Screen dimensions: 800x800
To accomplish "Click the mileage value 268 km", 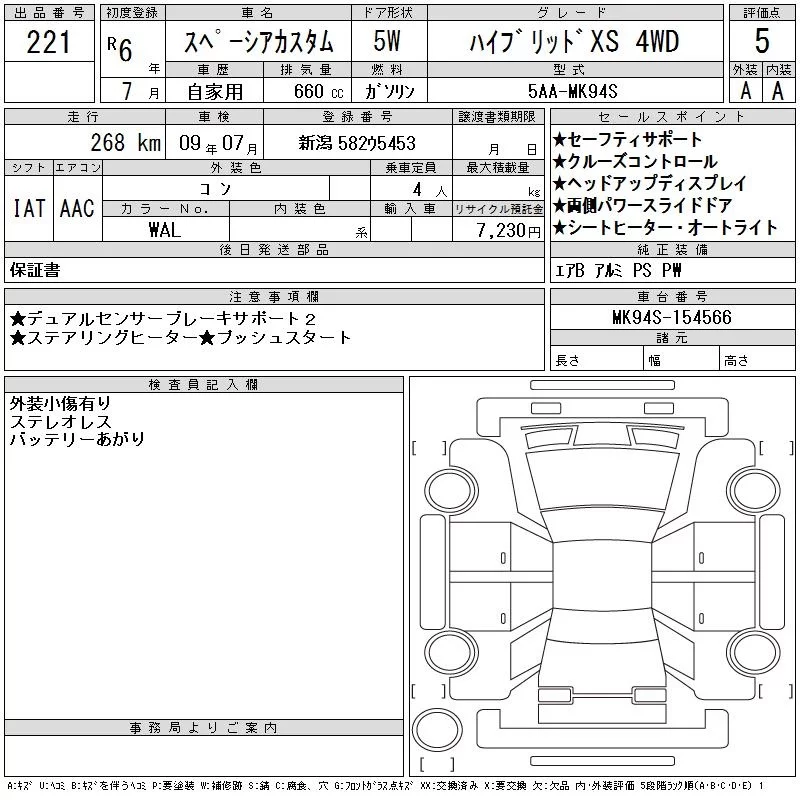I will [x=126, y=142].
